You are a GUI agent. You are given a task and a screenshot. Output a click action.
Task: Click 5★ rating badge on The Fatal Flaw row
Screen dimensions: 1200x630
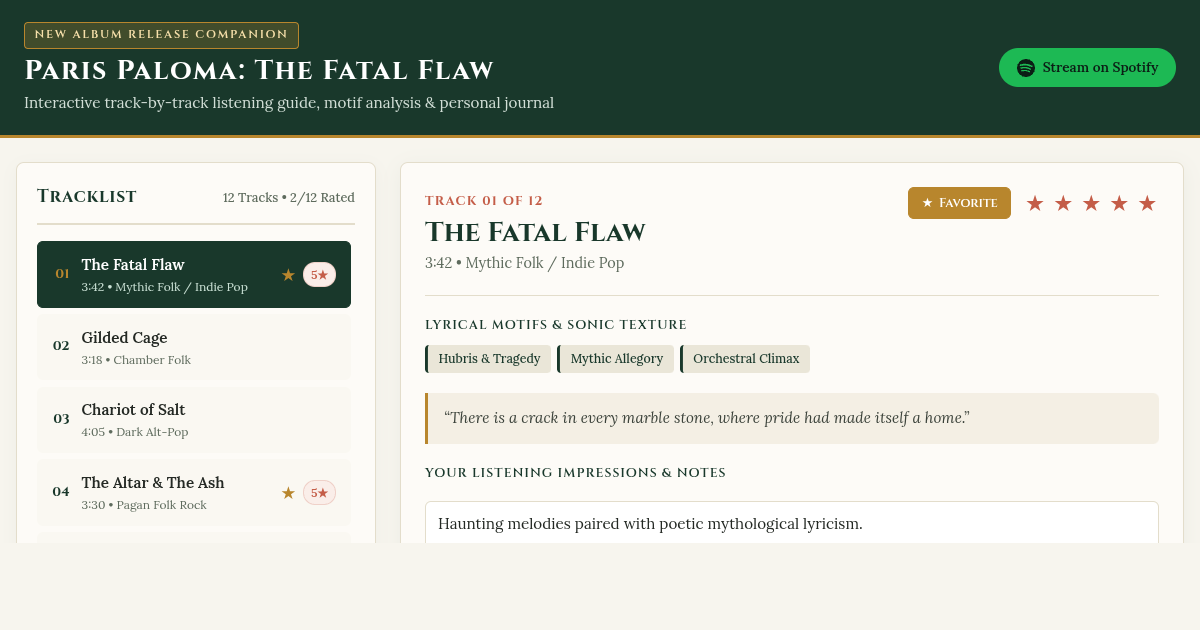tap(319, 274)
